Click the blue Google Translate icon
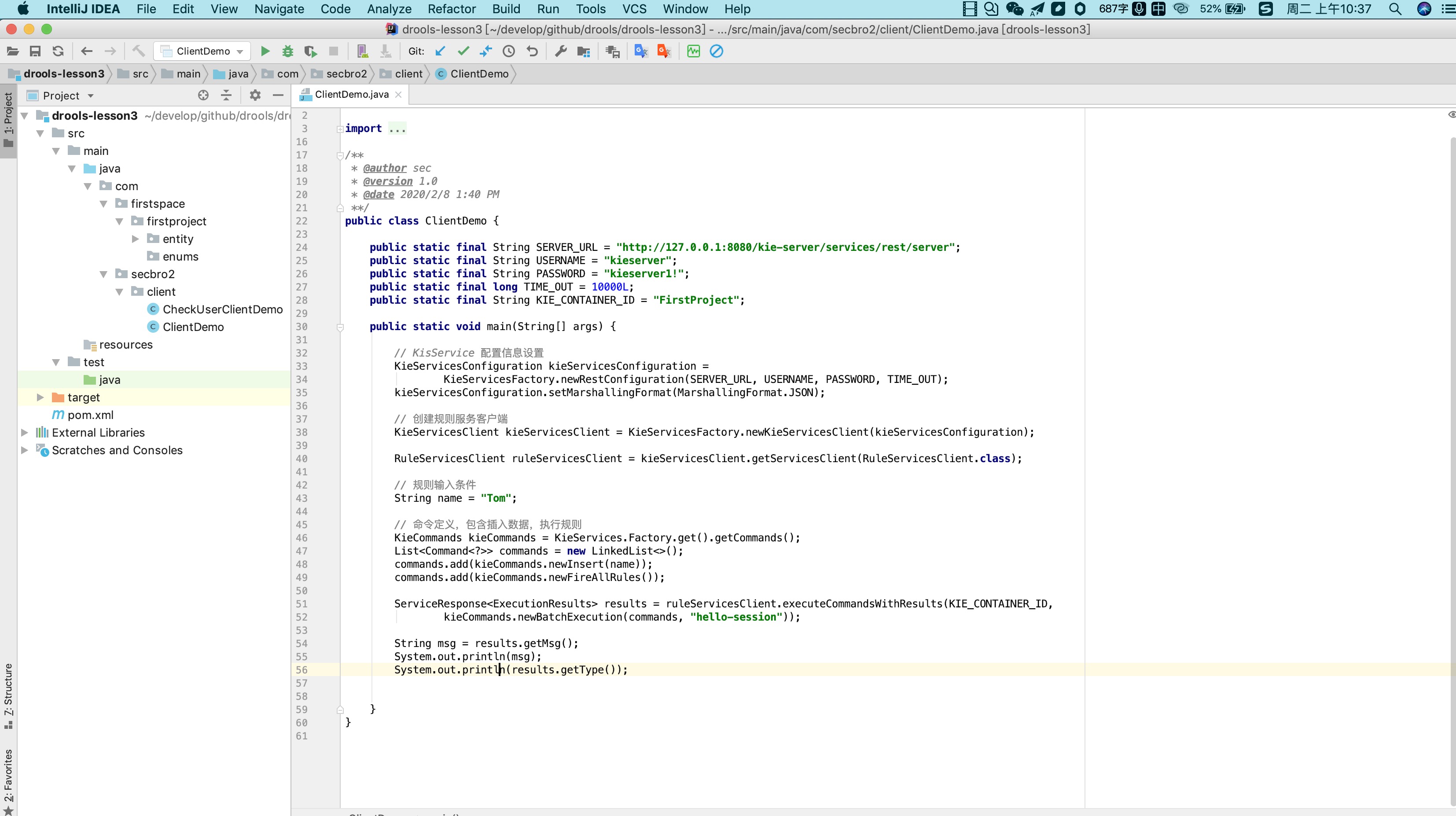 [x=641, y=51]
